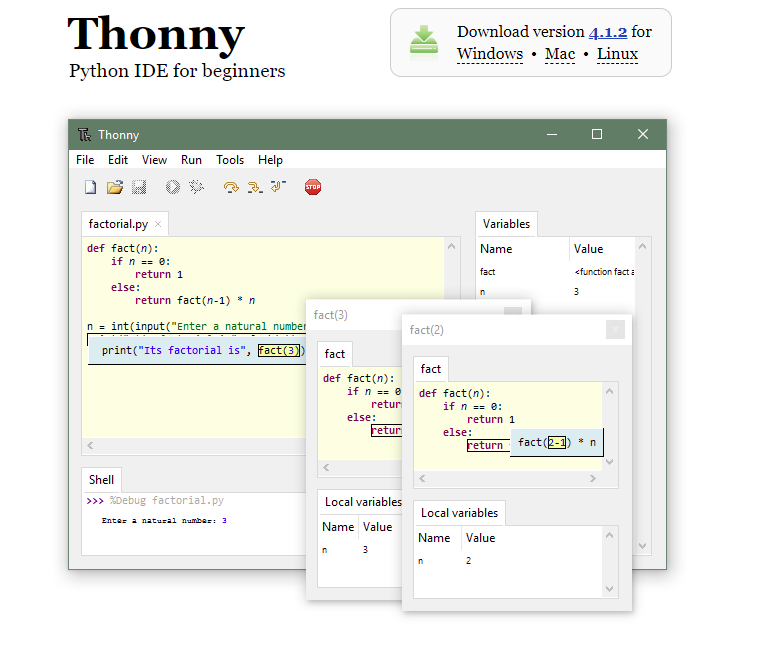Run current script with green play icon
This screenshot has height=648, width=767.
(173, 187)
